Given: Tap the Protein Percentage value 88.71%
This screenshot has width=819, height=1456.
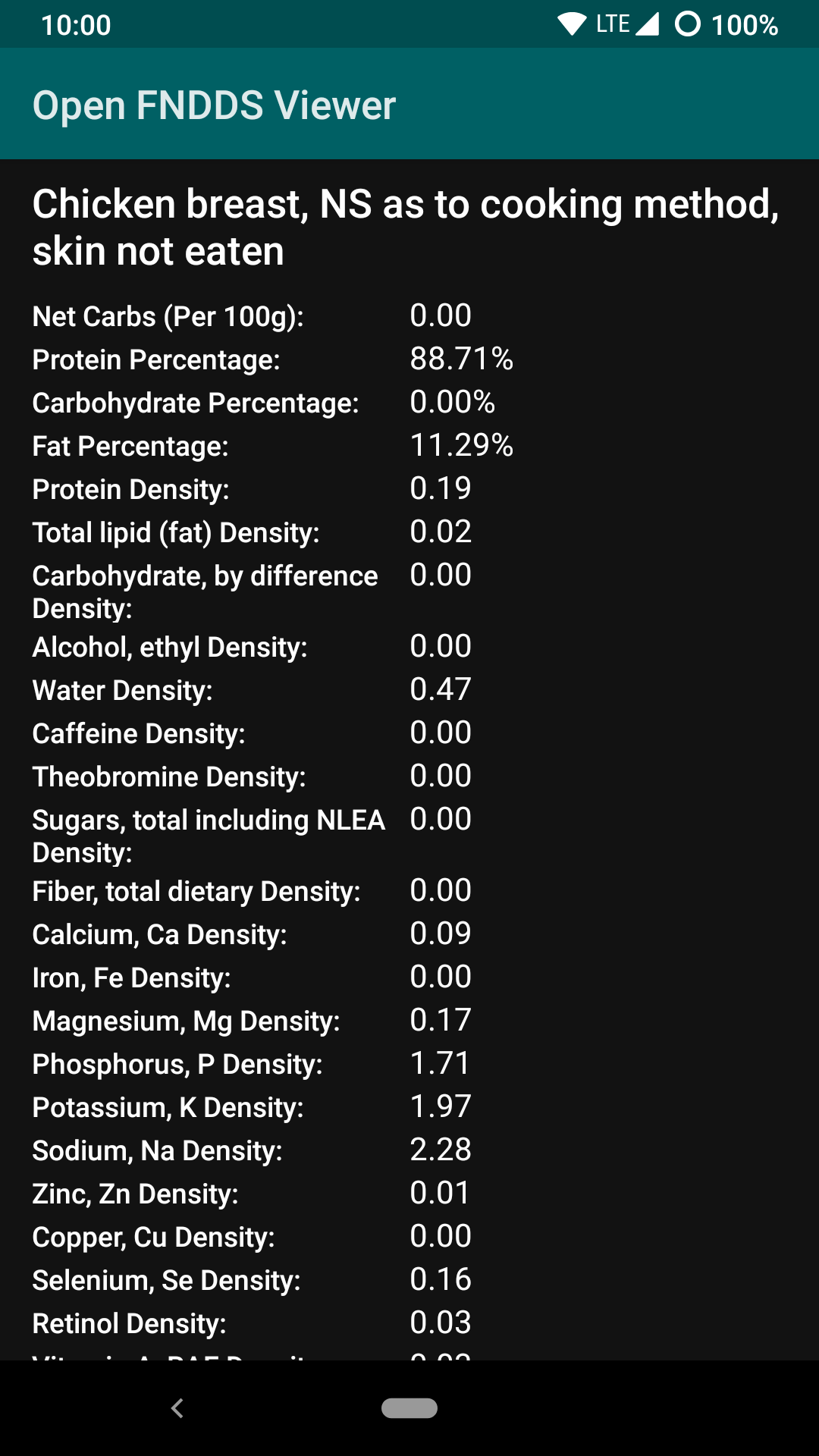Looking at the screenshot, I should click(461, 359).
